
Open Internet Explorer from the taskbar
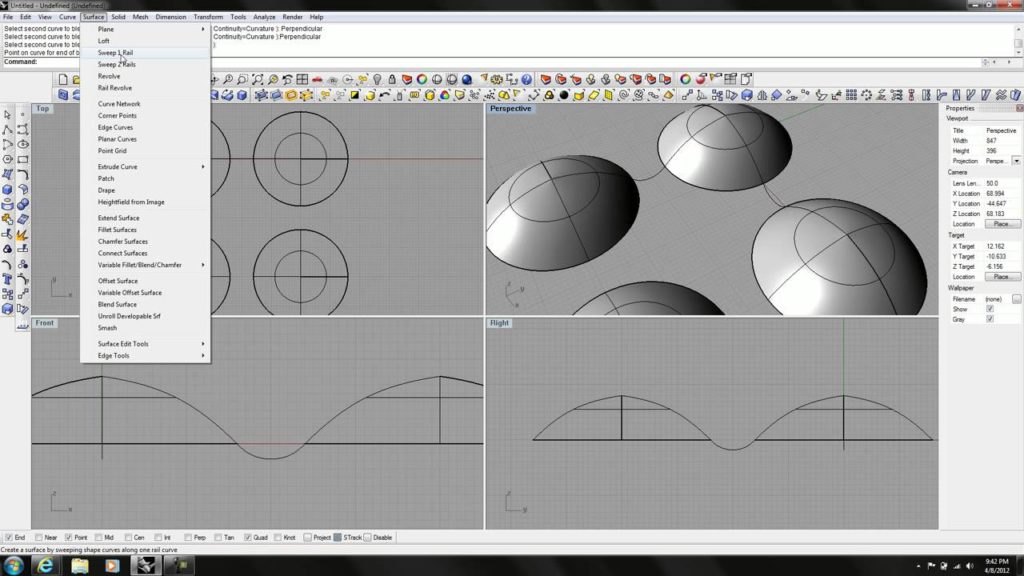(x=45, y=565)
